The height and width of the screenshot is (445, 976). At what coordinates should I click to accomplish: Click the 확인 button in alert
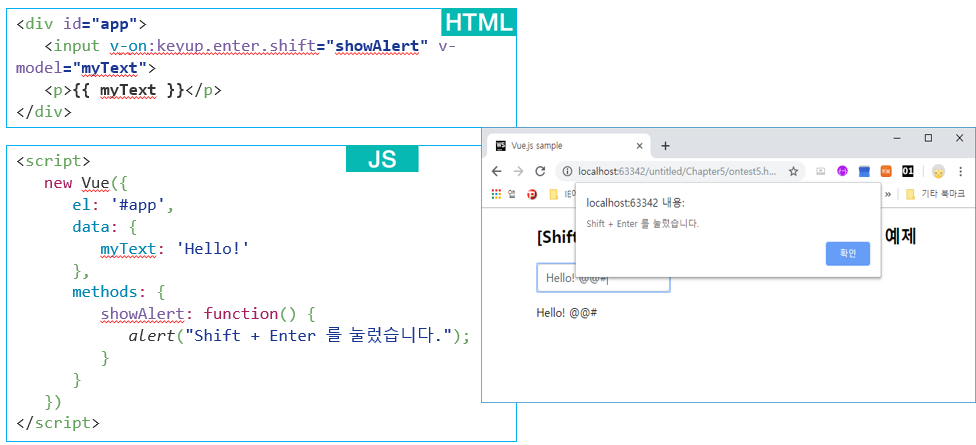(x=848, y=253)
